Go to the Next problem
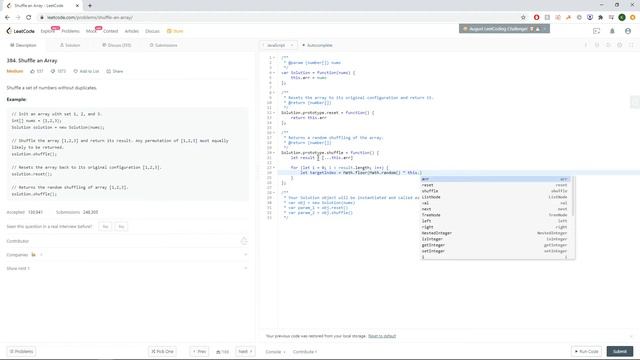 click(x=245, y=351)
